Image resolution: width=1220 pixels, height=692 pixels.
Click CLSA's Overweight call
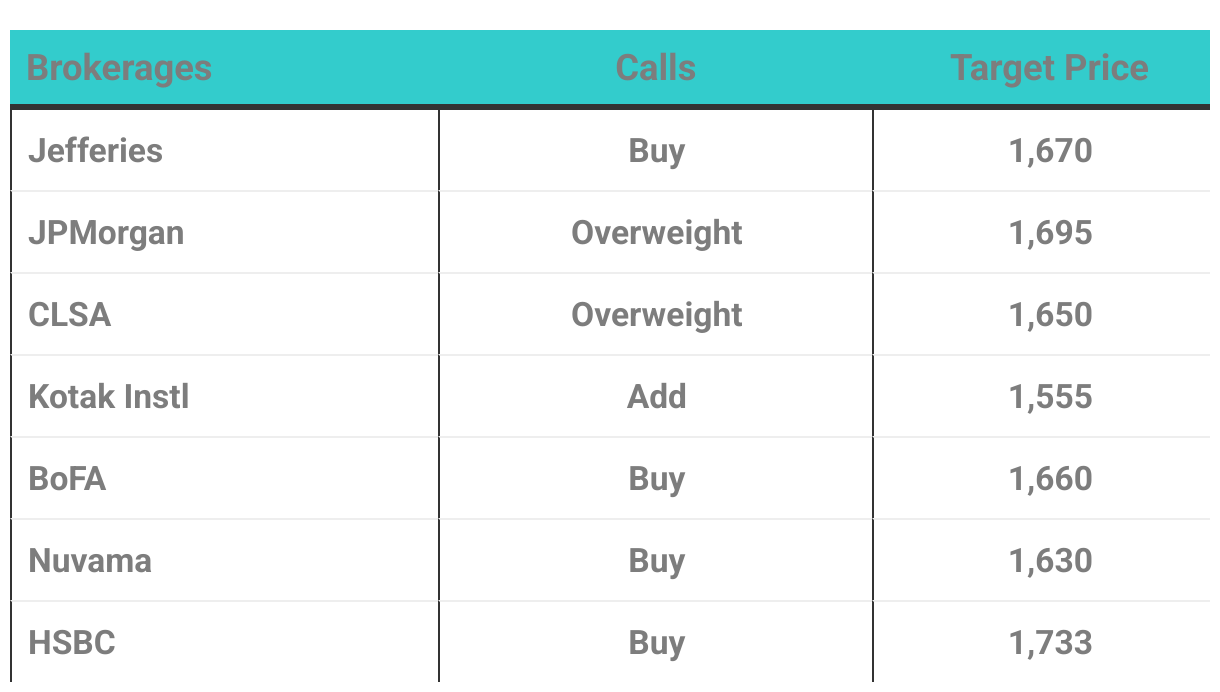656,315
